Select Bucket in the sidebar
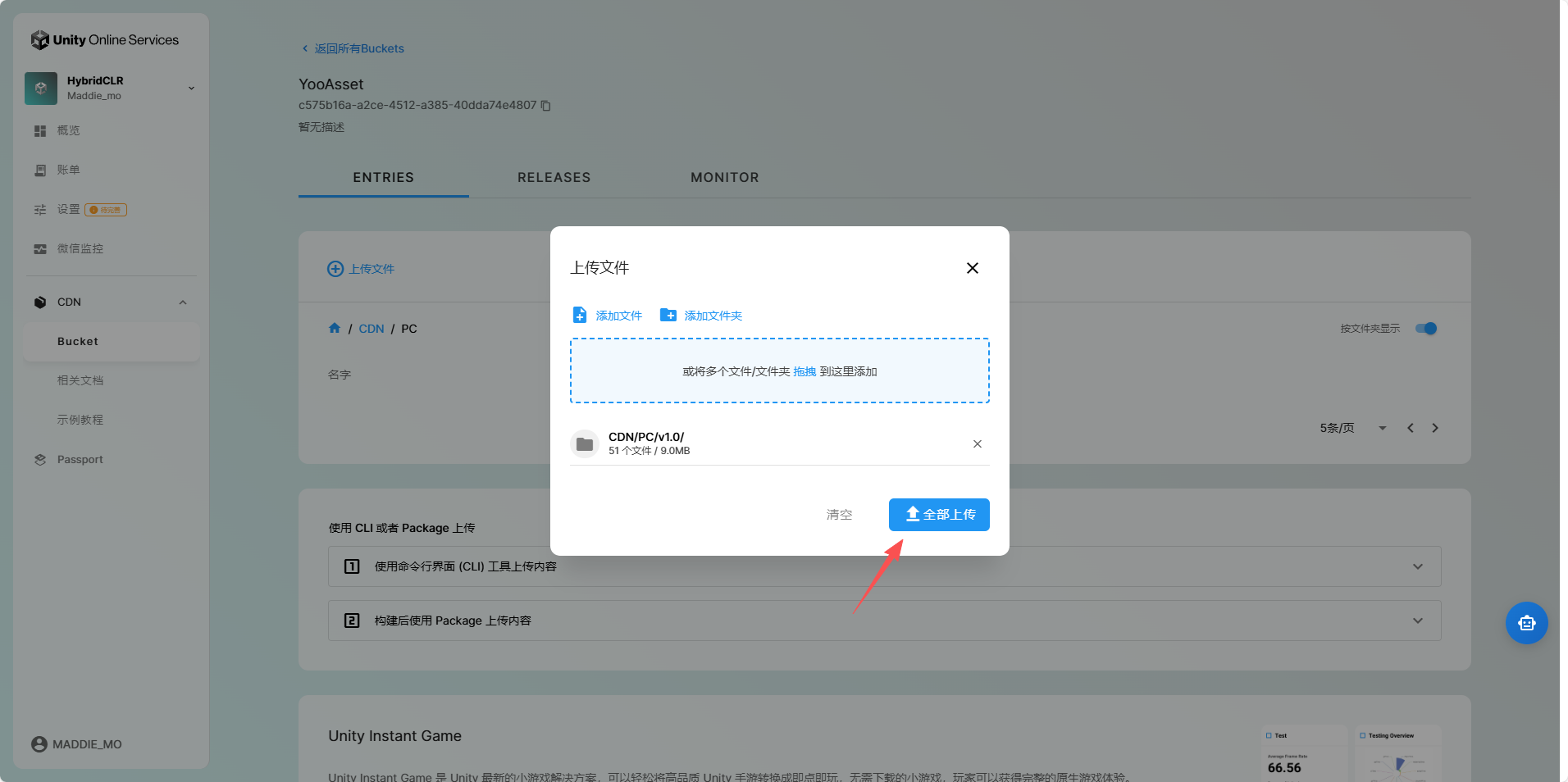The height and width of the screenshot is (782, 1568). pos(112,342)
